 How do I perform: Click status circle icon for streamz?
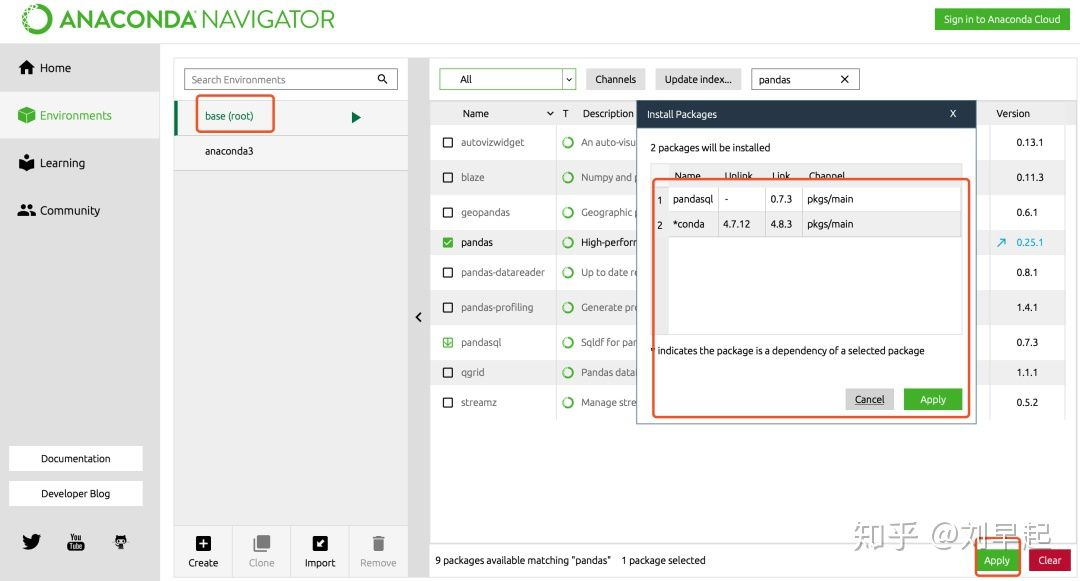pyautogui.click(x=568, y=403)
